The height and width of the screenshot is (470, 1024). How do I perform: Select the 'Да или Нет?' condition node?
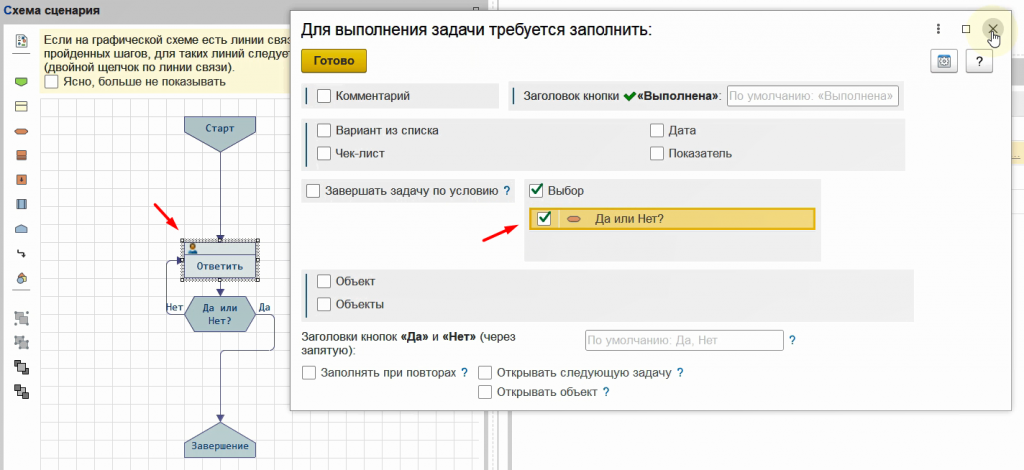pos(220,313)
